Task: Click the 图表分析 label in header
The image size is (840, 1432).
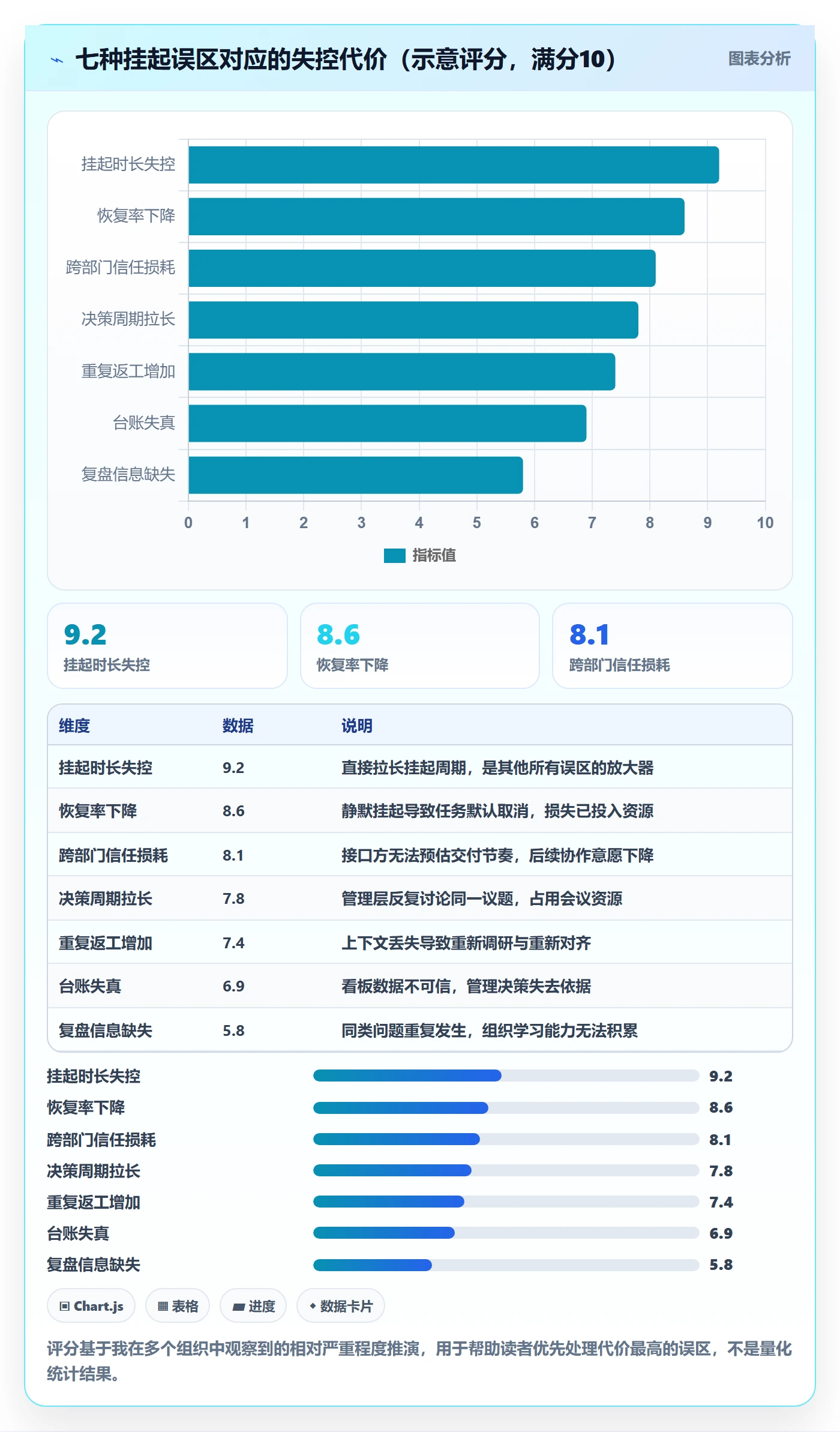Action: [759, 59]
